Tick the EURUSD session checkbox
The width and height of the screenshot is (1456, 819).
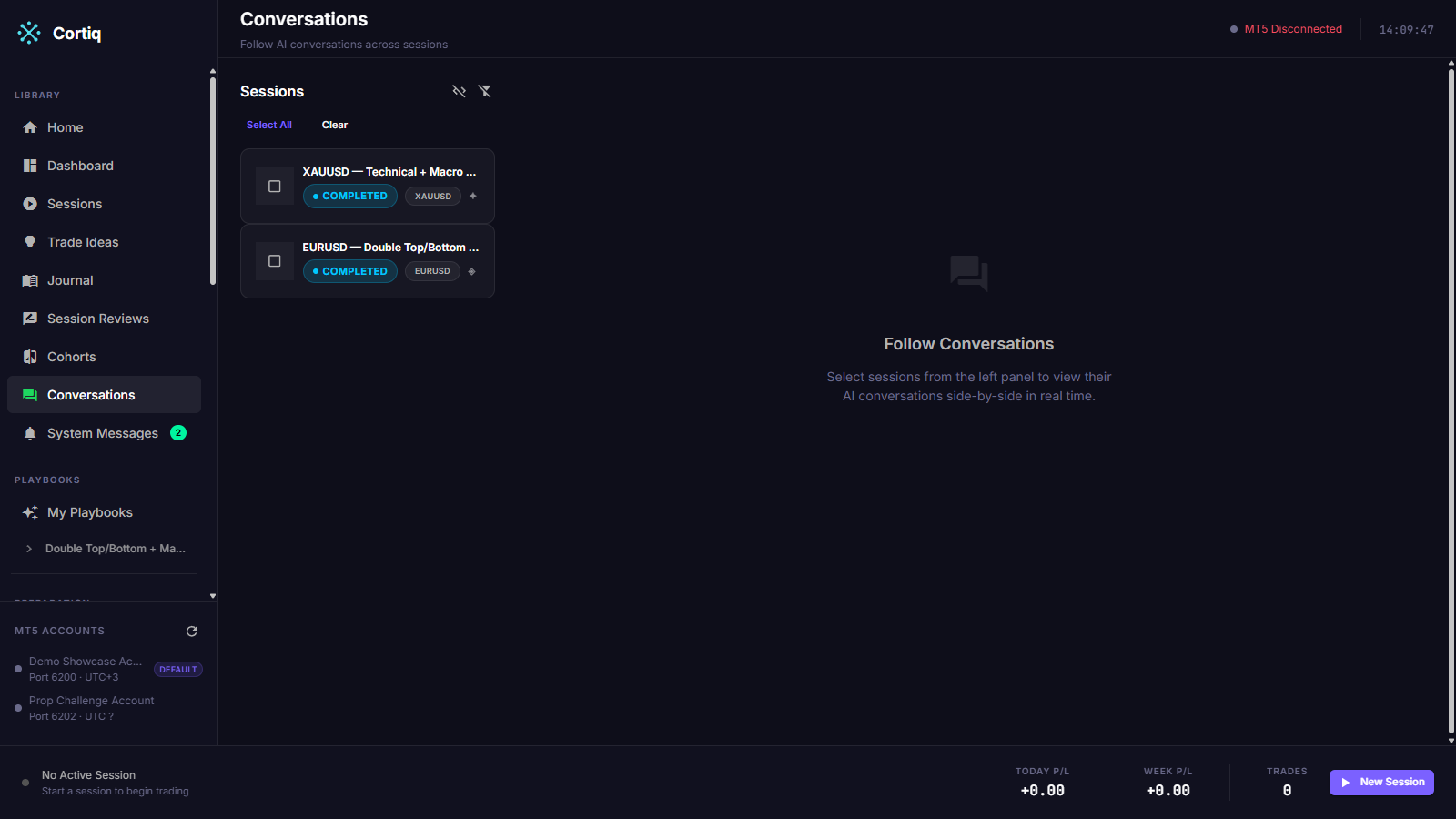275,261
